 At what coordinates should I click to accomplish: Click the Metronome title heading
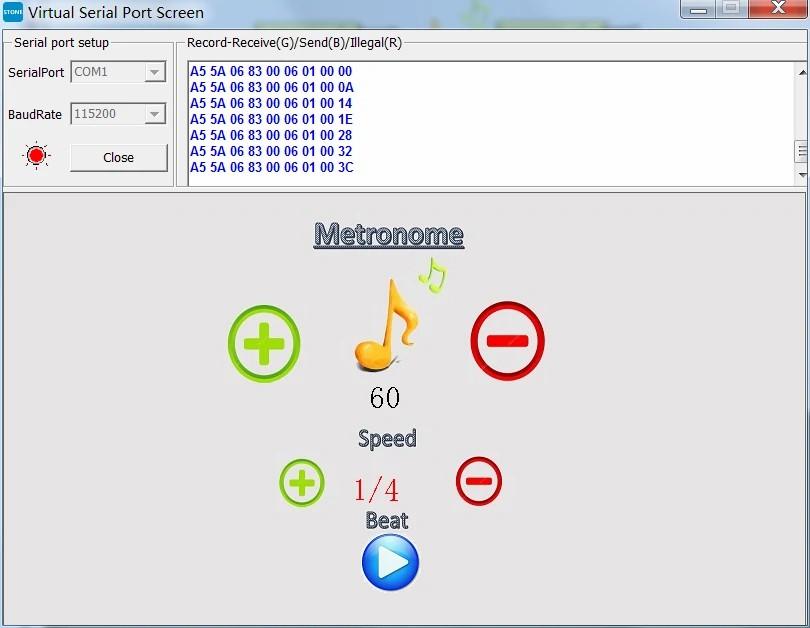388,235
